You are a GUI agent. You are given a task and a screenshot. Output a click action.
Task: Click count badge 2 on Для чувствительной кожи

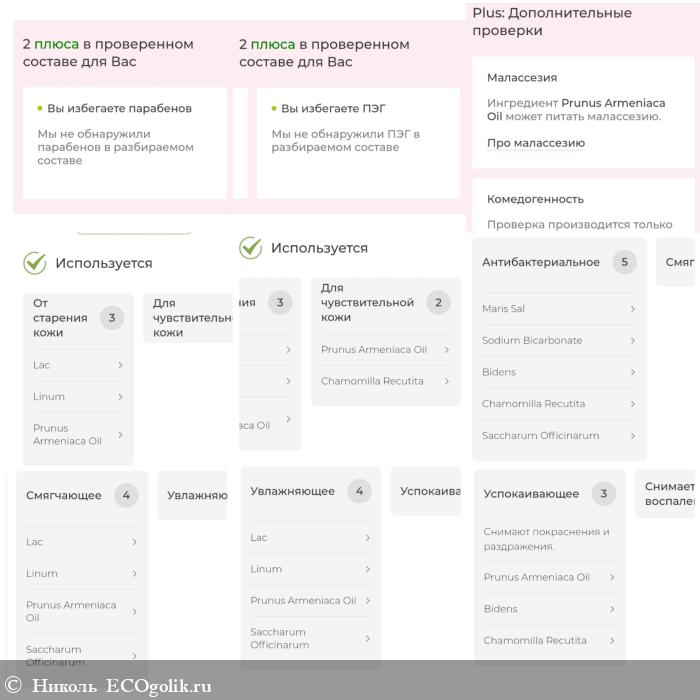[438, 303]
